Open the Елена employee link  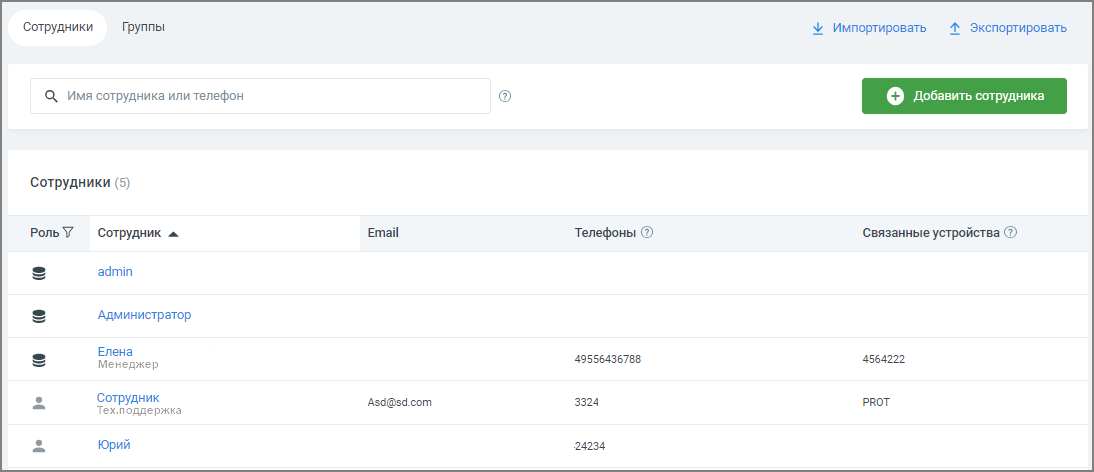click(115, 351)
